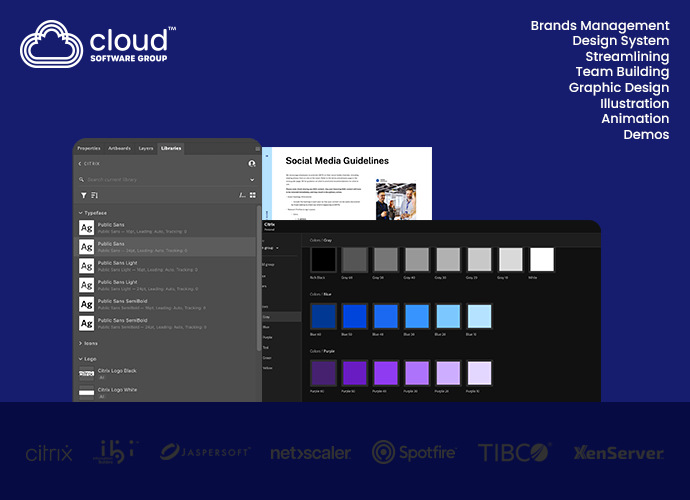Select the Layers tab
690x500 pixels.
click(x=146, y=148)
